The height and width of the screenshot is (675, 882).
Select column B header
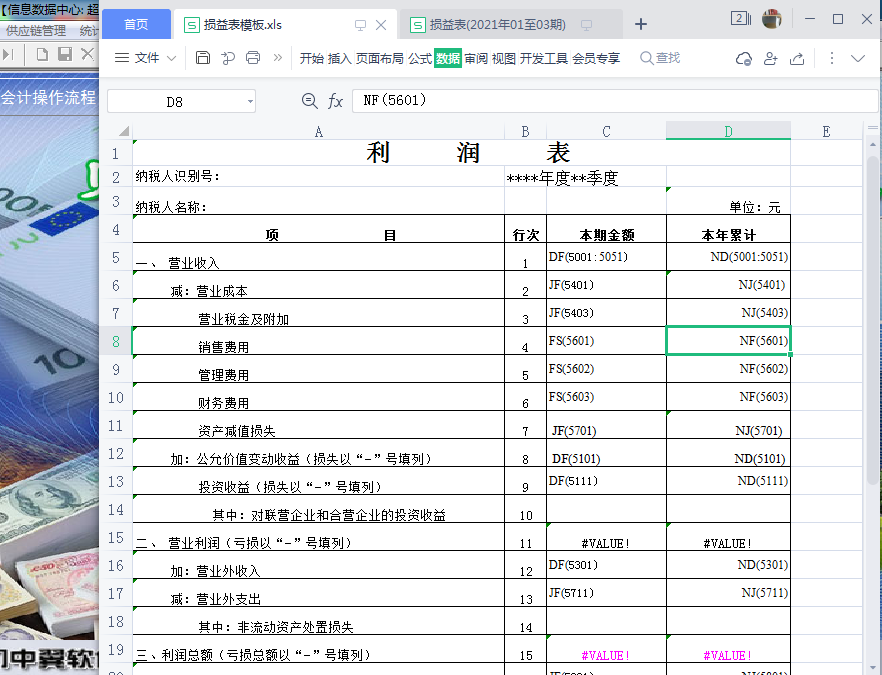pos(525,132)
